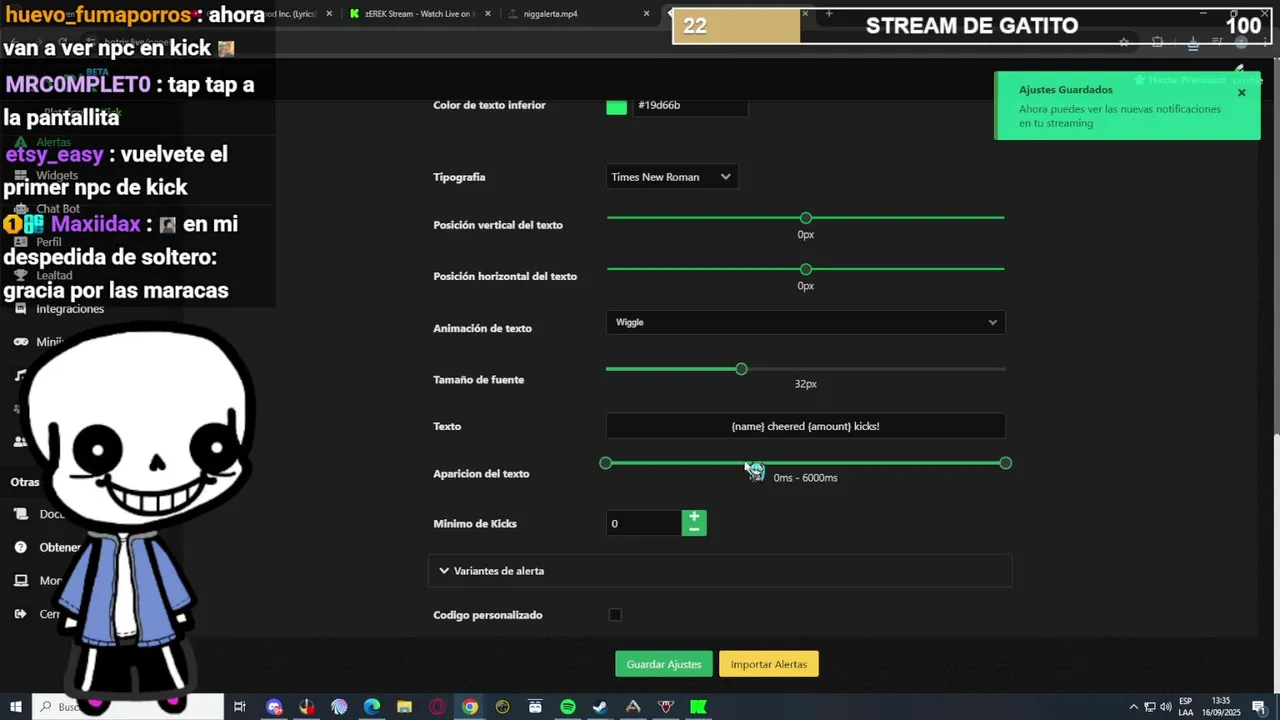The width and height of the screenshot is (1280, 720).
Task: Click the question mark help sidebar icon
Action: click(20, 547)
